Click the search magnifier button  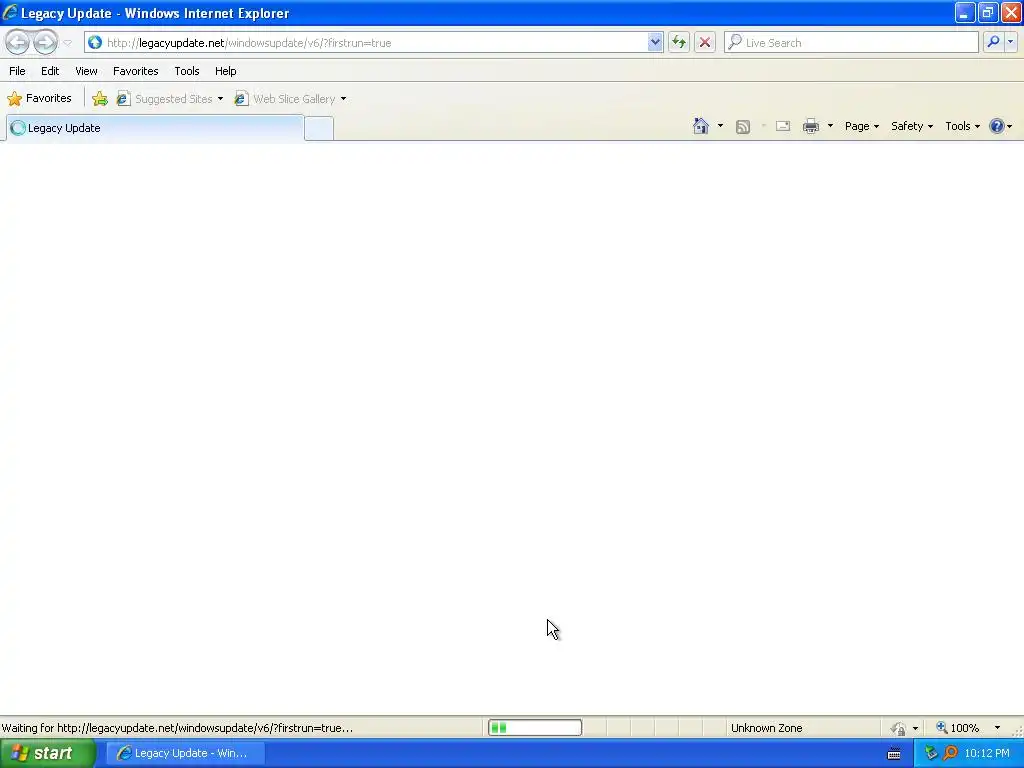click(x=993, y=42)
